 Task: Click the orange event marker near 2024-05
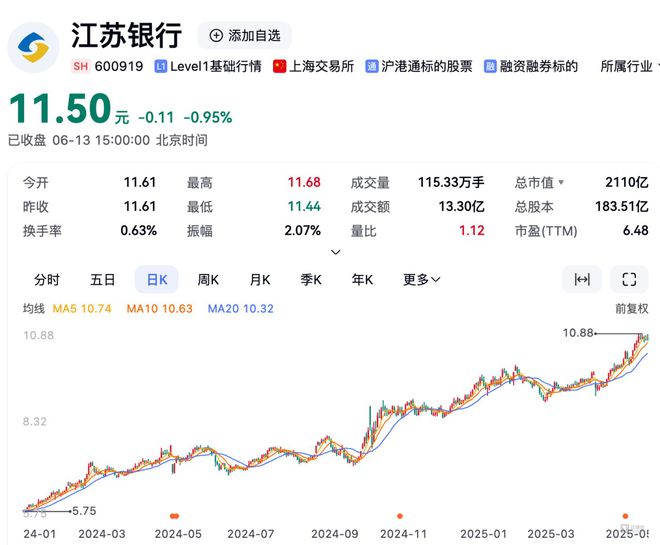[174, 516]
